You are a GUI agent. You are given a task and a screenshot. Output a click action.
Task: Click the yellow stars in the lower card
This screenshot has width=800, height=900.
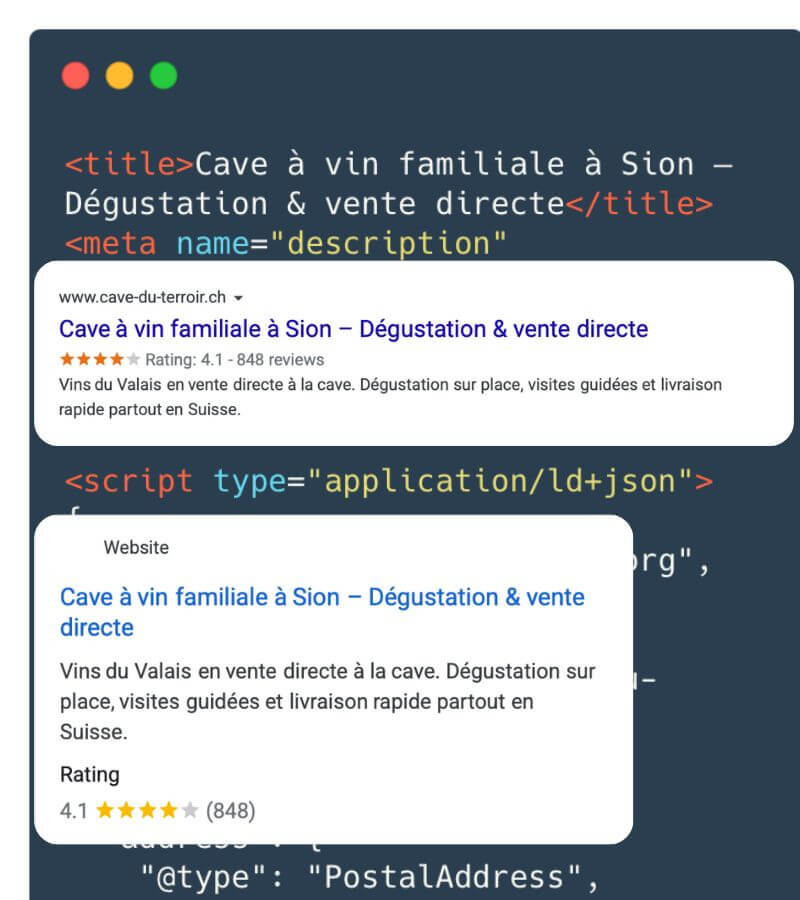coord(147,810)
